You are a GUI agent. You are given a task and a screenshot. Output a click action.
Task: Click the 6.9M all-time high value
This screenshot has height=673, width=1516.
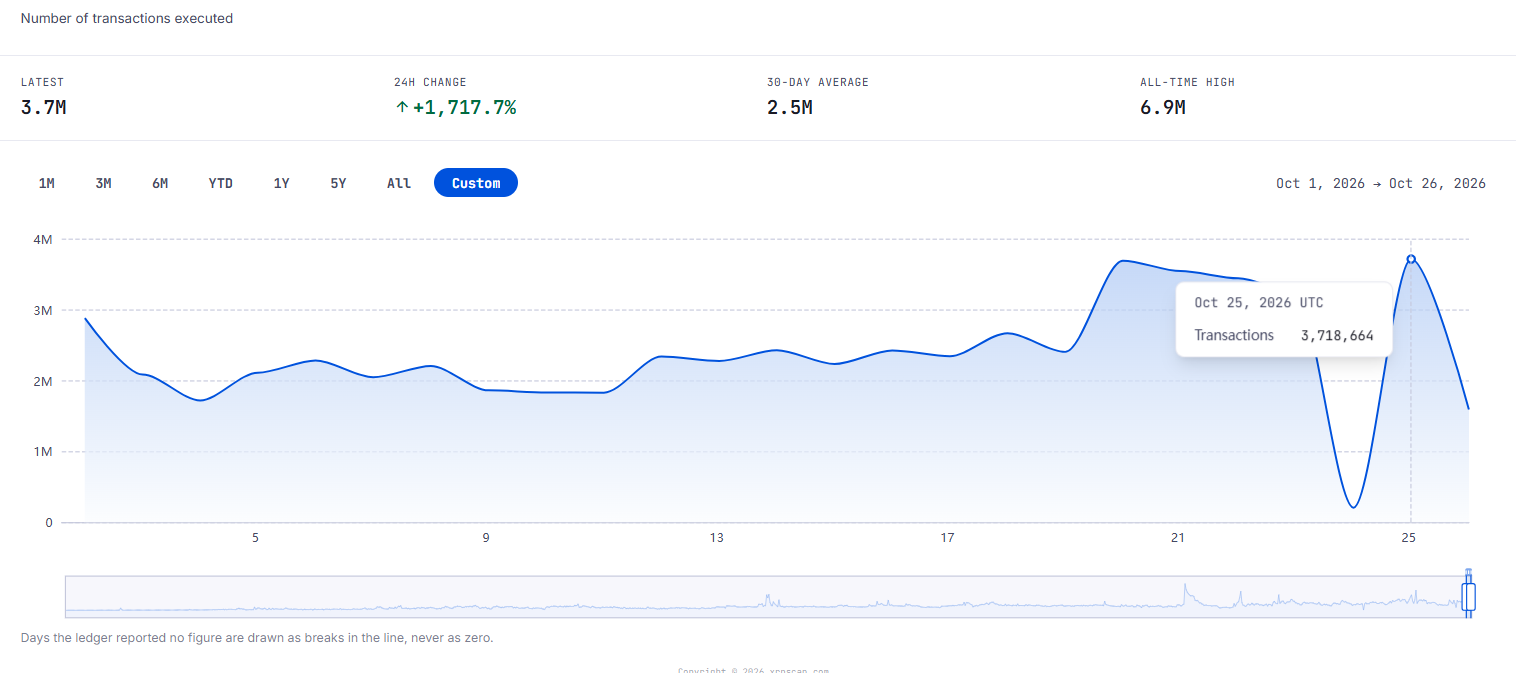tap(1163, 107)
